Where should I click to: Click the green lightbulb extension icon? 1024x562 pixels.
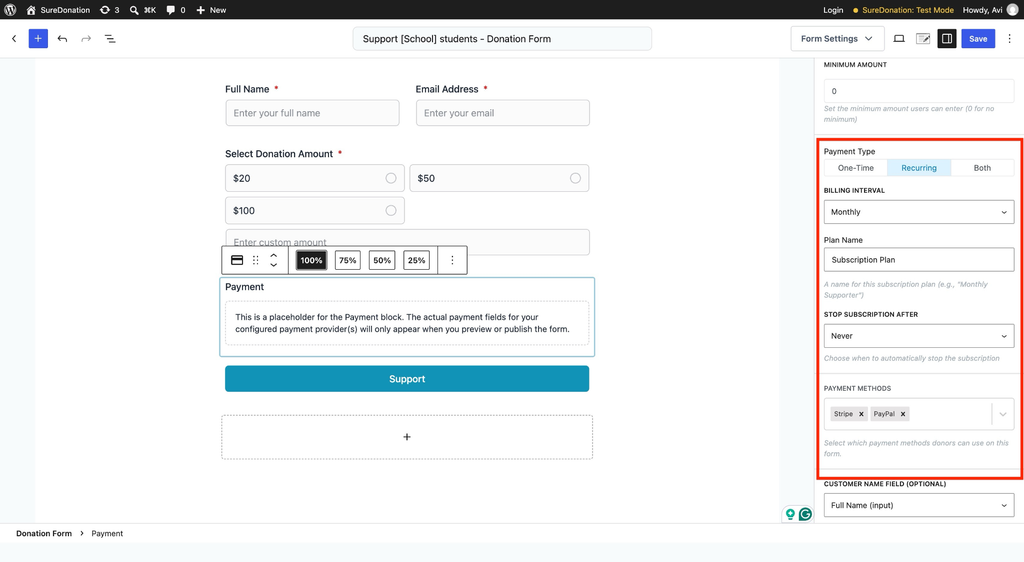click(x=790, y=514)
